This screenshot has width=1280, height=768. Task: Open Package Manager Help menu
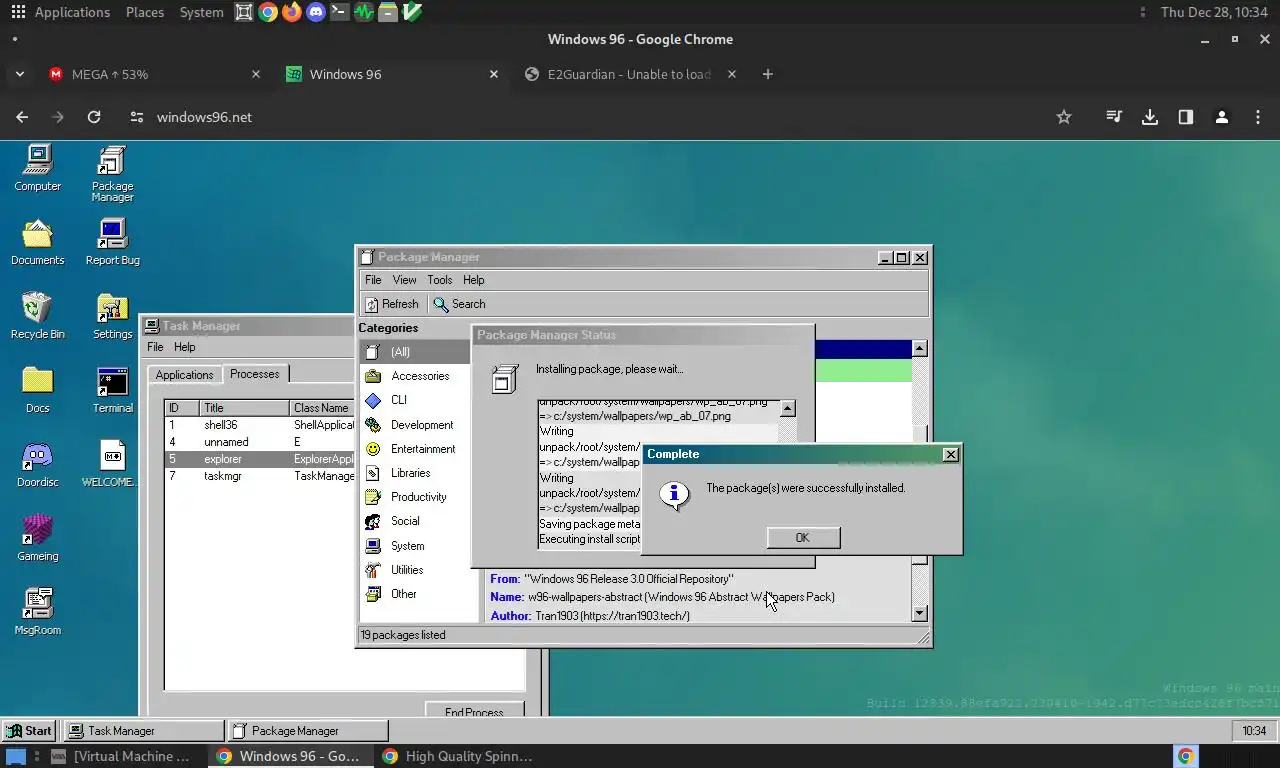(x=474, y=280)
